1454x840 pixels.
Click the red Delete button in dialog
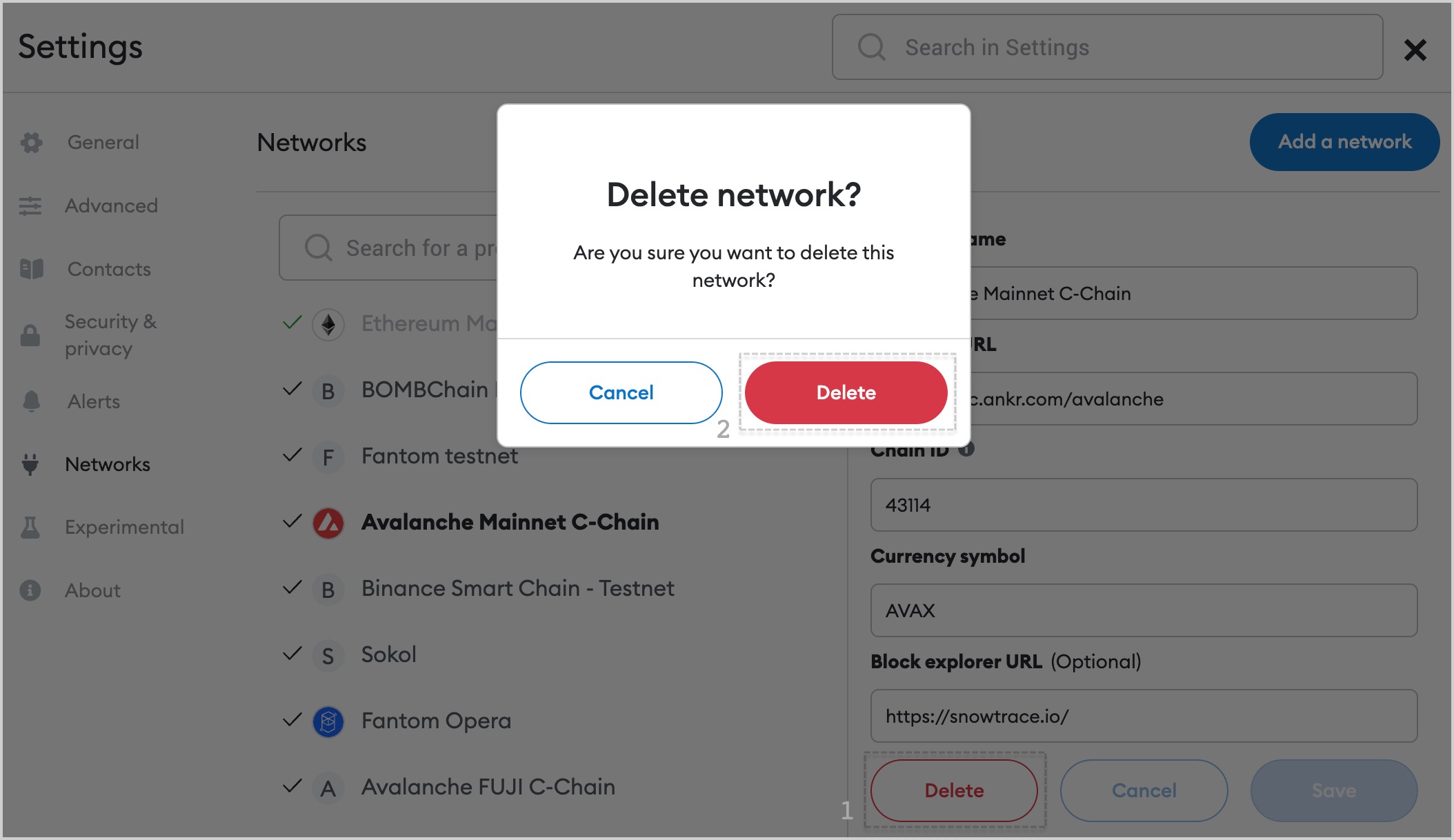coord(846,392)
